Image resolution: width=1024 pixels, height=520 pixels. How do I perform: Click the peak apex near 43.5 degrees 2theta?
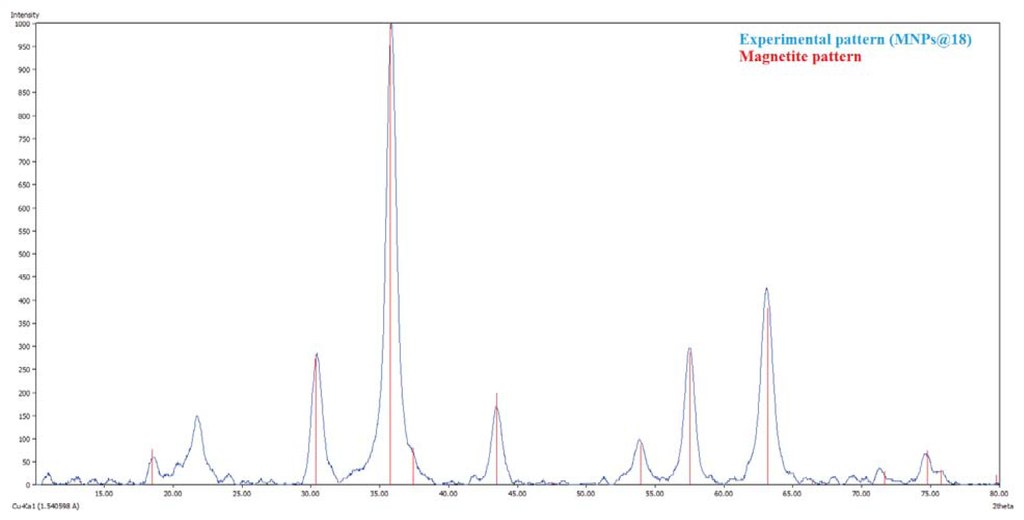pyautogui.click(x=496, y=407)
